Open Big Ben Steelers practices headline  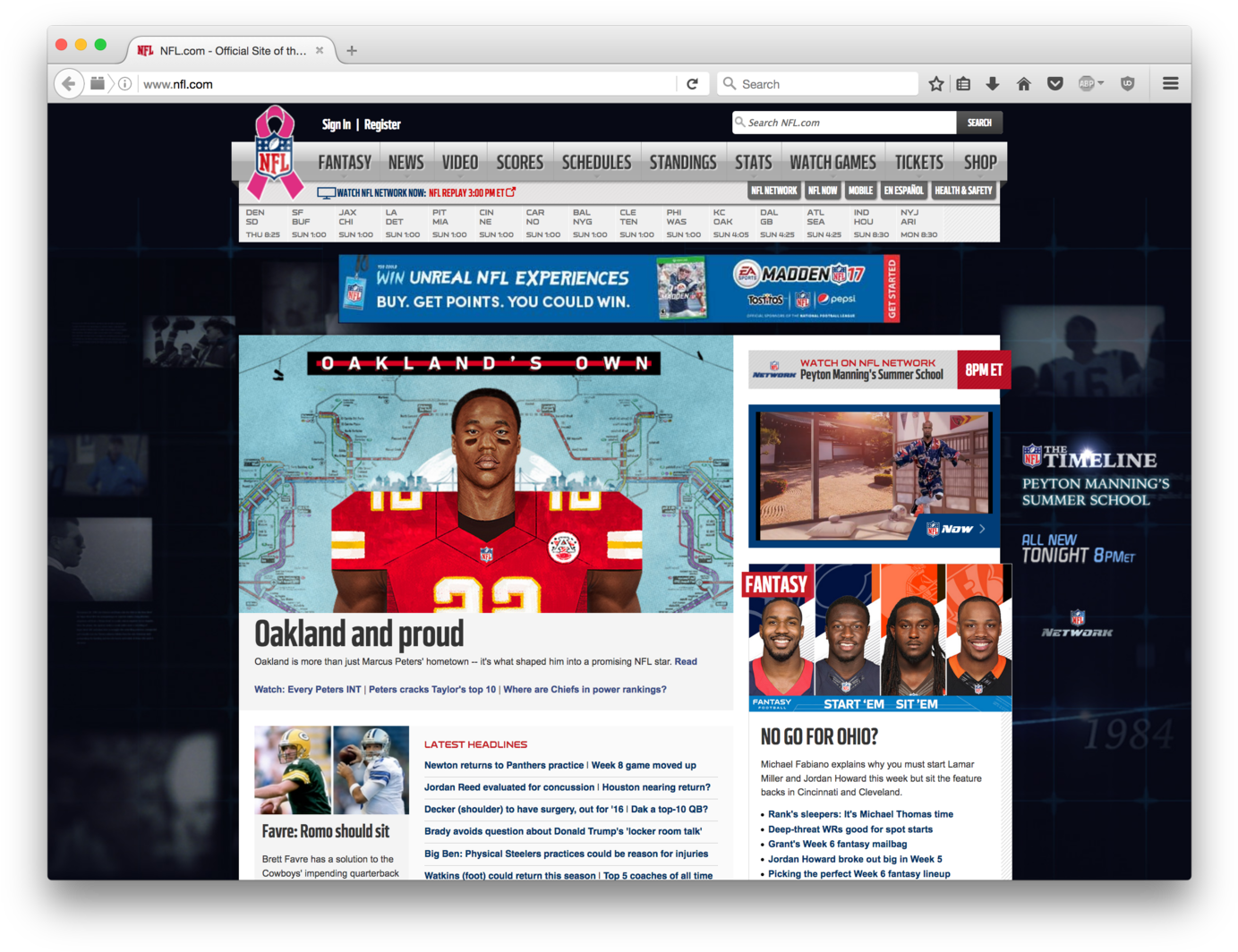click(566, 854)
